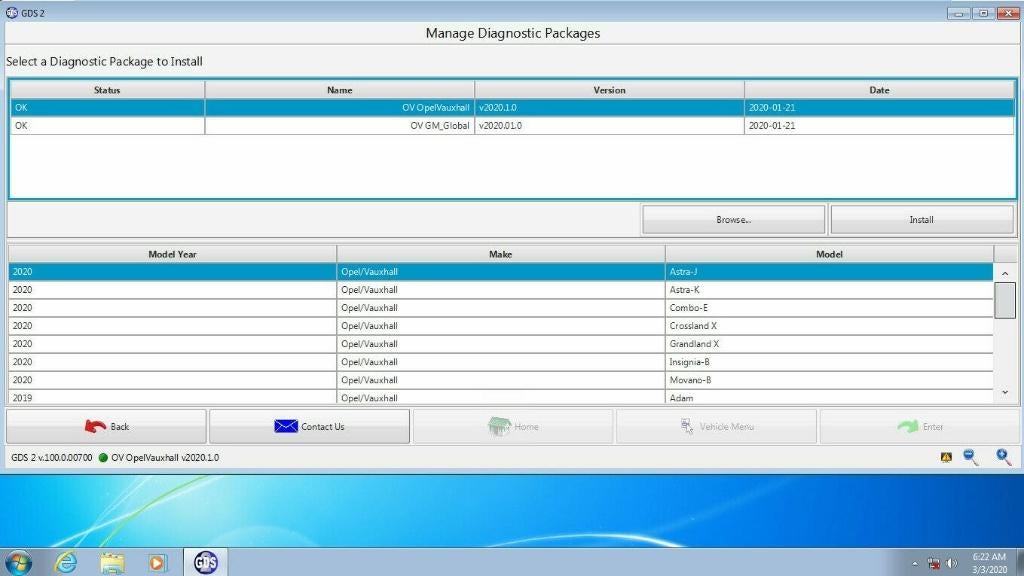Sort packages by Status column header
Viewport: 1024px width, 576px height.
tap(107, 90)
